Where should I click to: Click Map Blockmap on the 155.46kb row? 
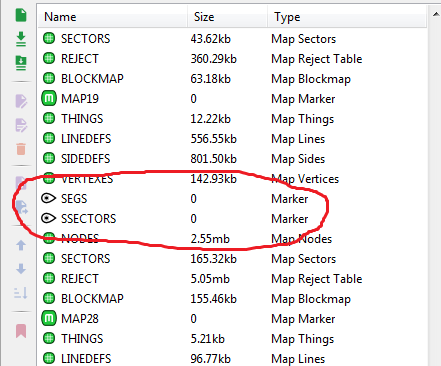(311, 299)
